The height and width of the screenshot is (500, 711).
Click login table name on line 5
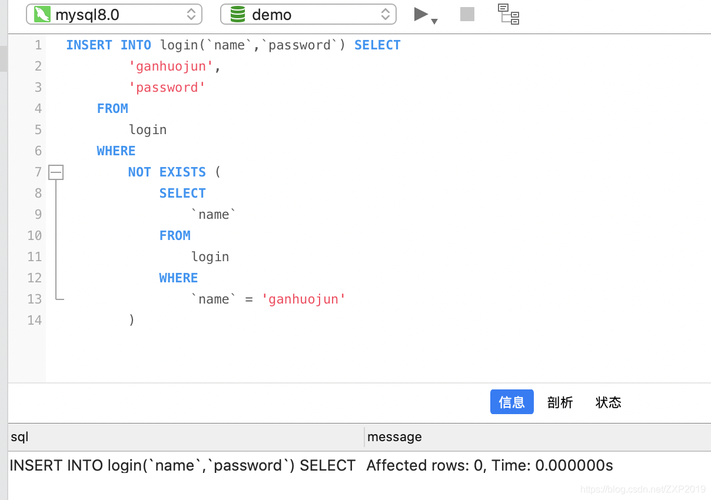coord(148,130)
